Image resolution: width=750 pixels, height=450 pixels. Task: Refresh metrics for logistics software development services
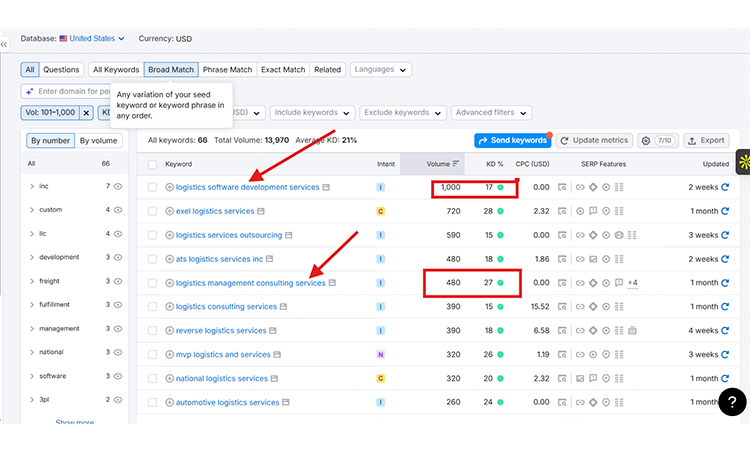725,187
